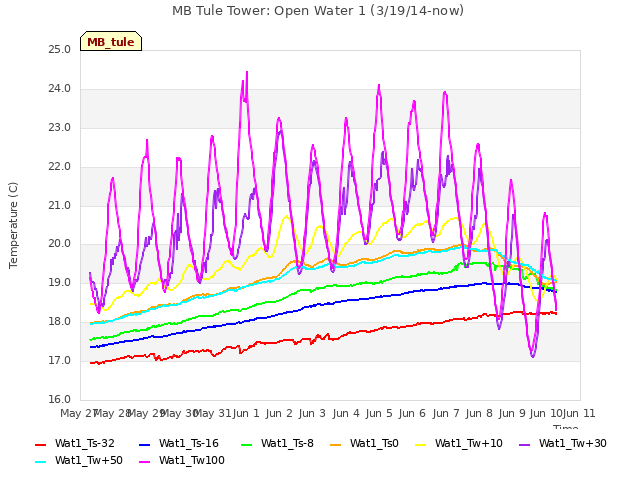Click the 'Jun 6' x-axis date label
Image resolution: width=640 pixels, height=480 pixels.
point(412,413)
